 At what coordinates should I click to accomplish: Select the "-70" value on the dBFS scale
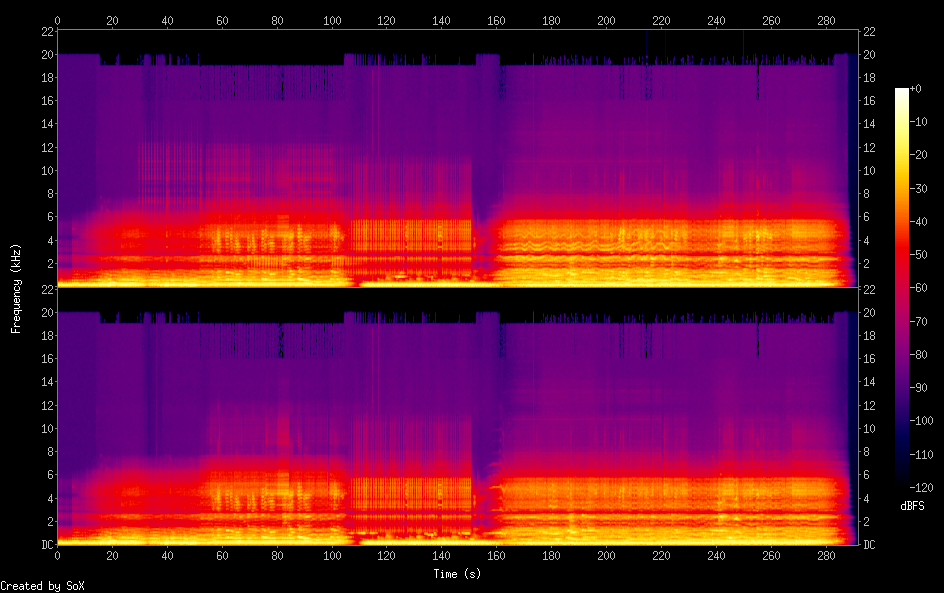pyautogui.click(x=919, y=321)
